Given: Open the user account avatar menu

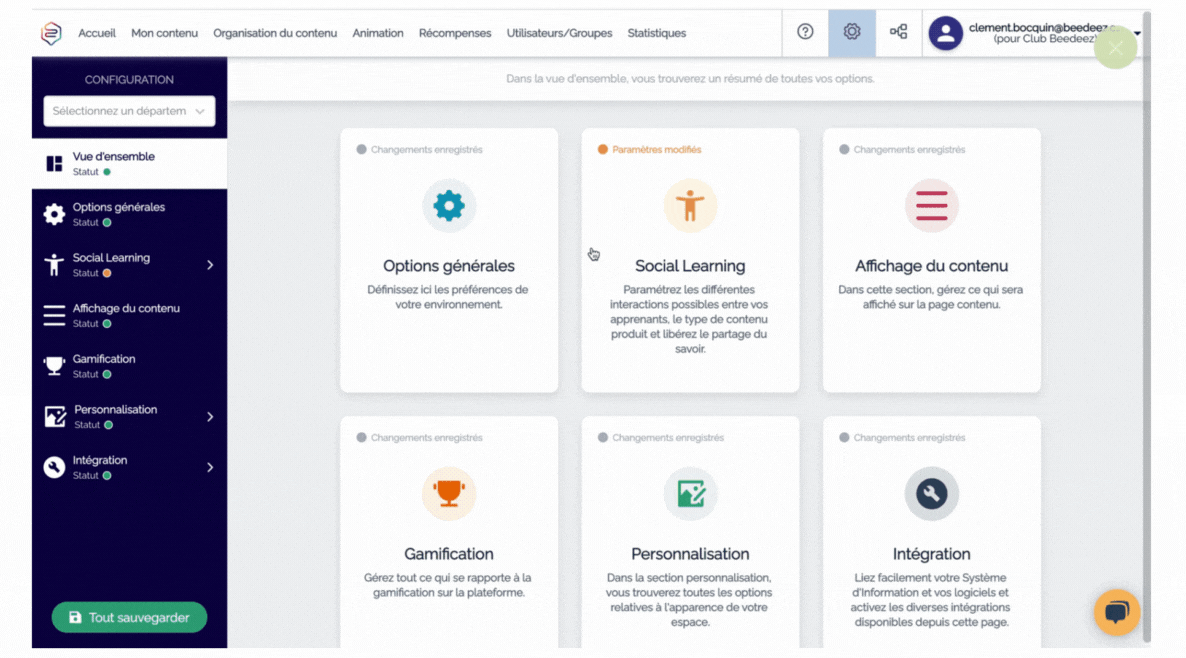Looking at the screenshot, I should click(945, 33).
